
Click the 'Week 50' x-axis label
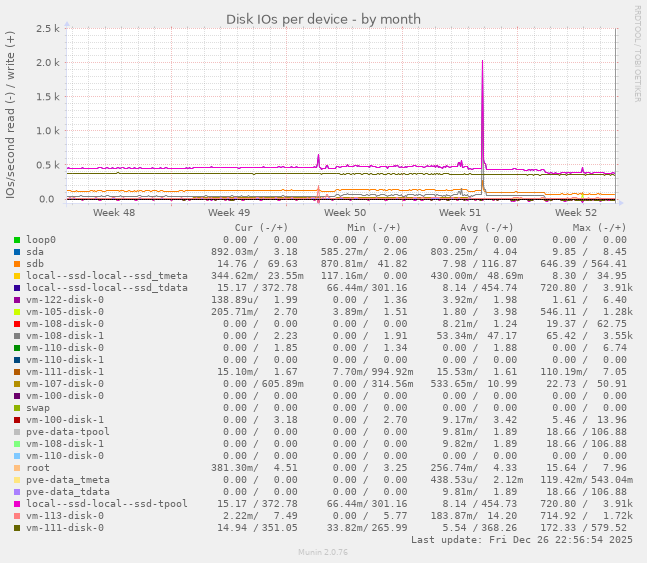345,213
